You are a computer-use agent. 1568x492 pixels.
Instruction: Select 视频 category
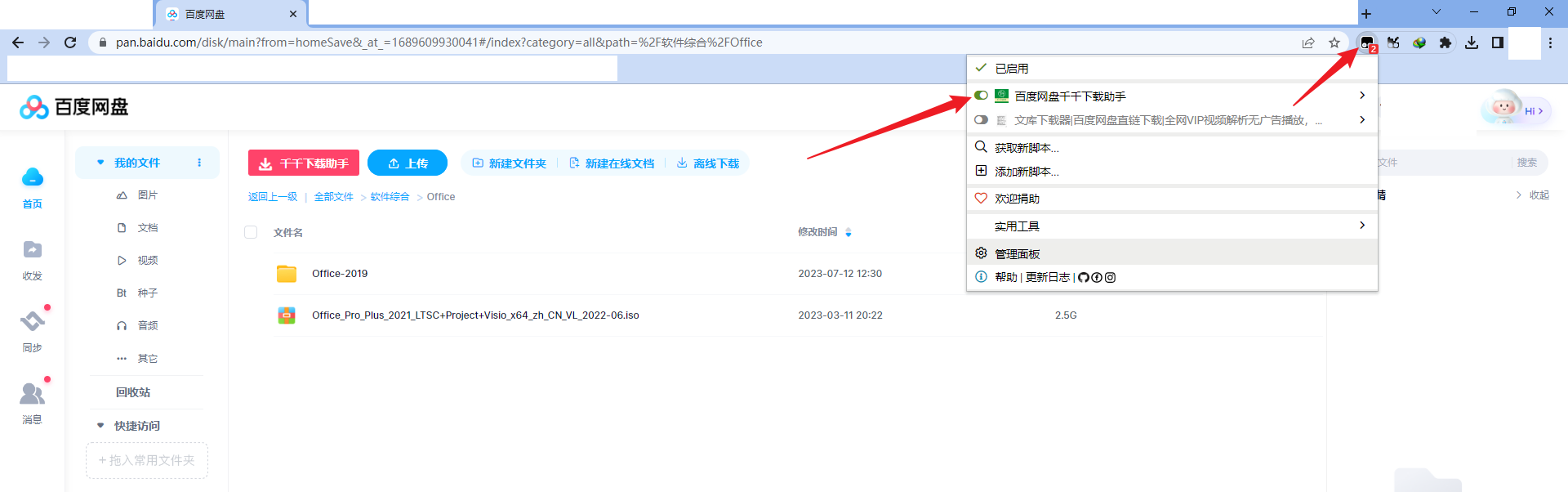coord(147,261)
